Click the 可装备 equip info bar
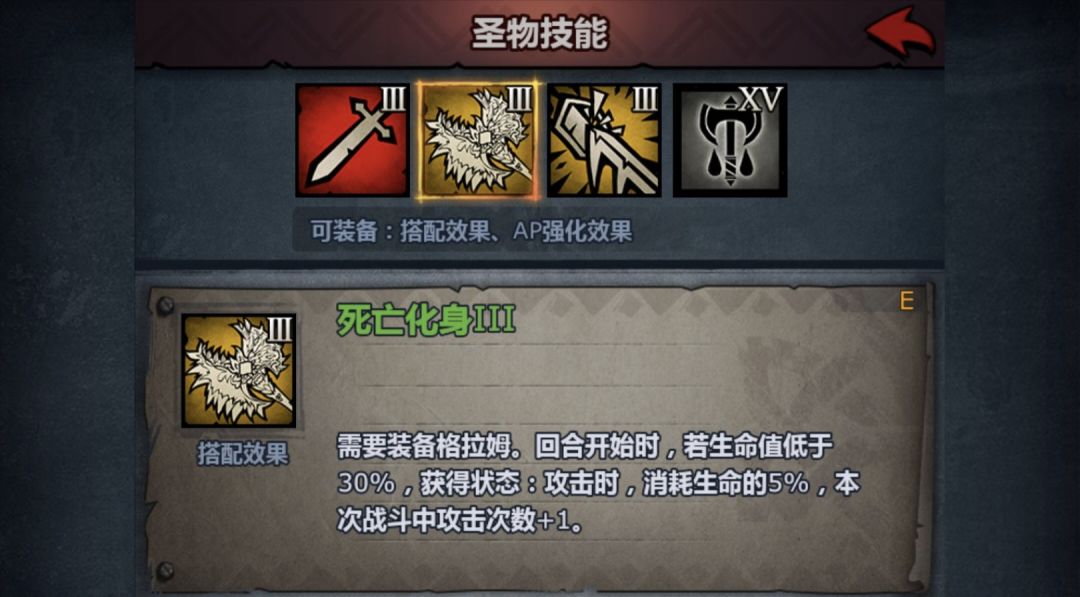 tap(470, 231)
